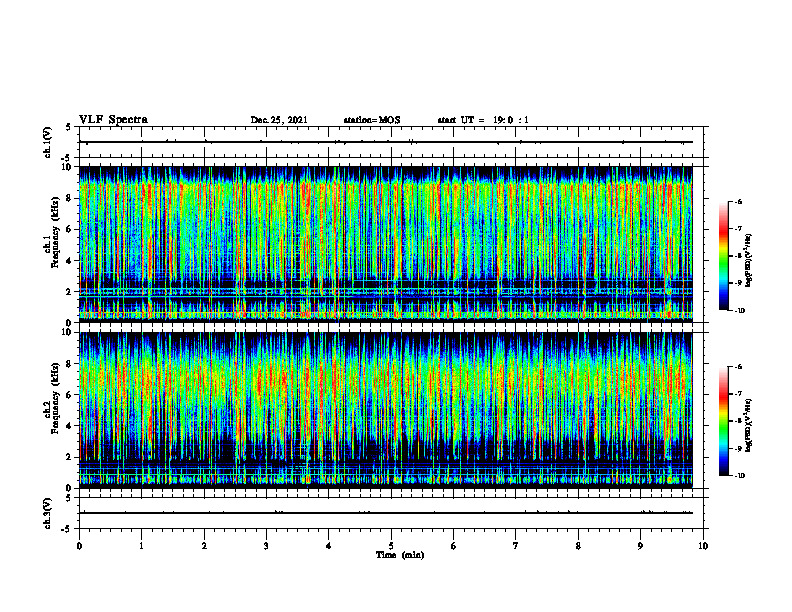Click time axis tick label "3"
The width and height of the screenshot is (792, 612).
tap(266, 546)
